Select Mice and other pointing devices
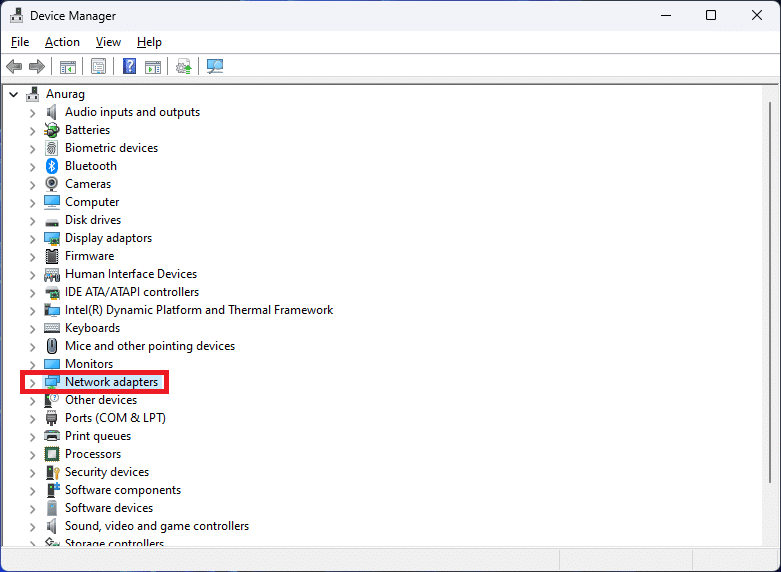Viewport: 781px width, 572px height. tap(149, 346)
